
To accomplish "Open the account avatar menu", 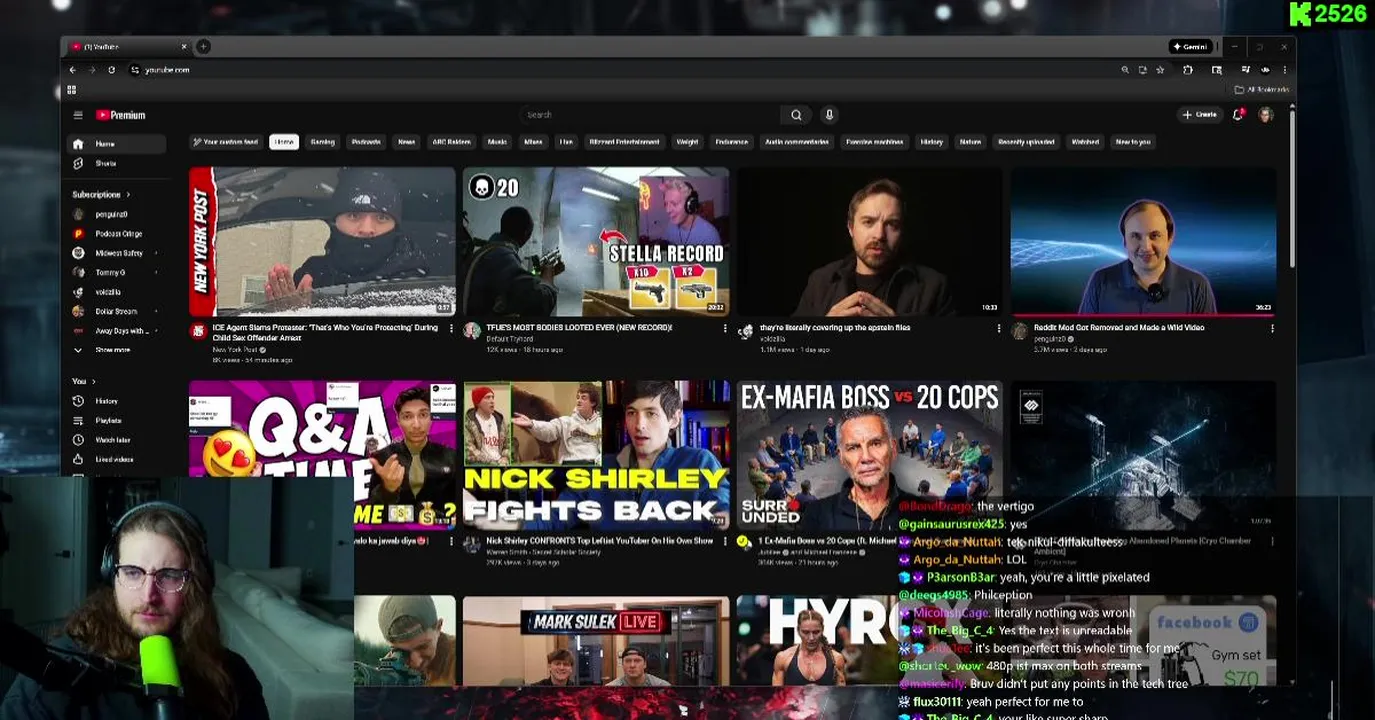I will click(1265, 115).
